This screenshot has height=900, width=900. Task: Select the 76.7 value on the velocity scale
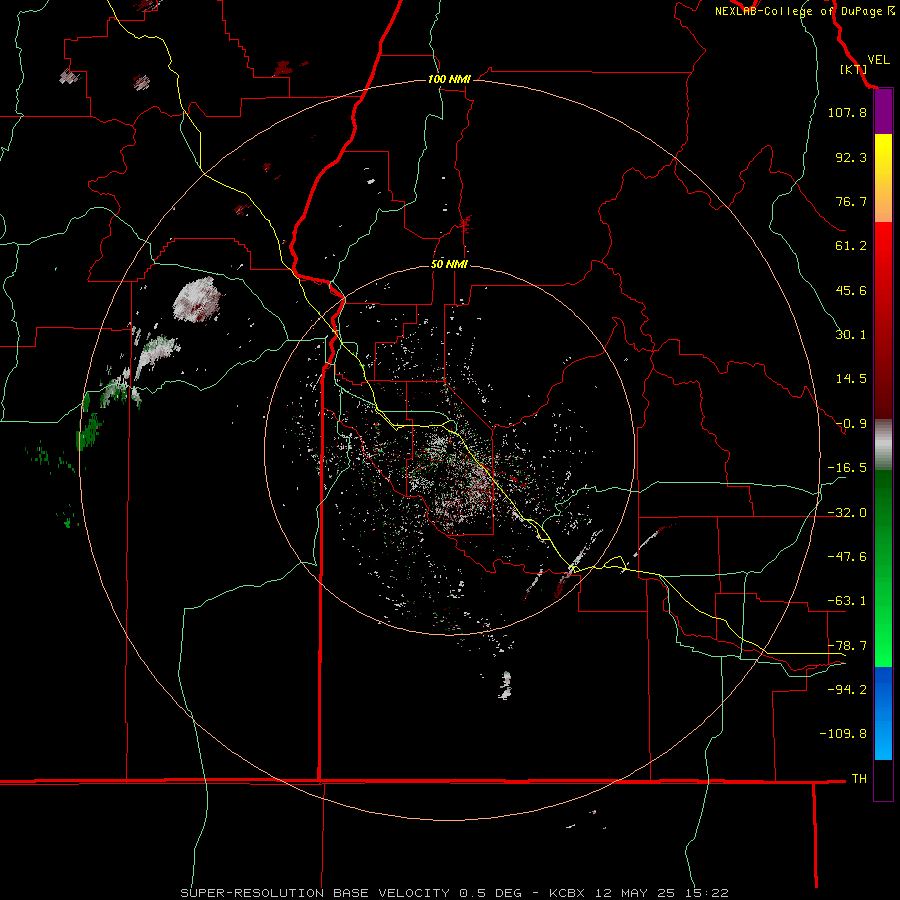click(x=851, y=201)
